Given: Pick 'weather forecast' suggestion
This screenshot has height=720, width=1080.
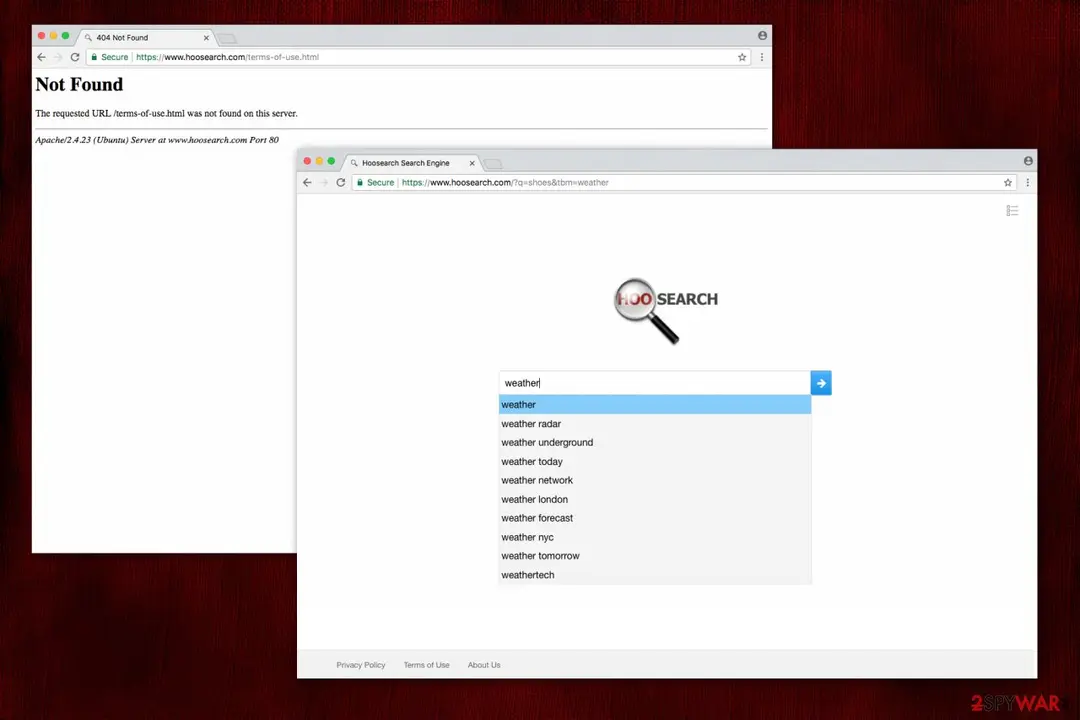Looking at the screenshot, I should coord(655,518).
